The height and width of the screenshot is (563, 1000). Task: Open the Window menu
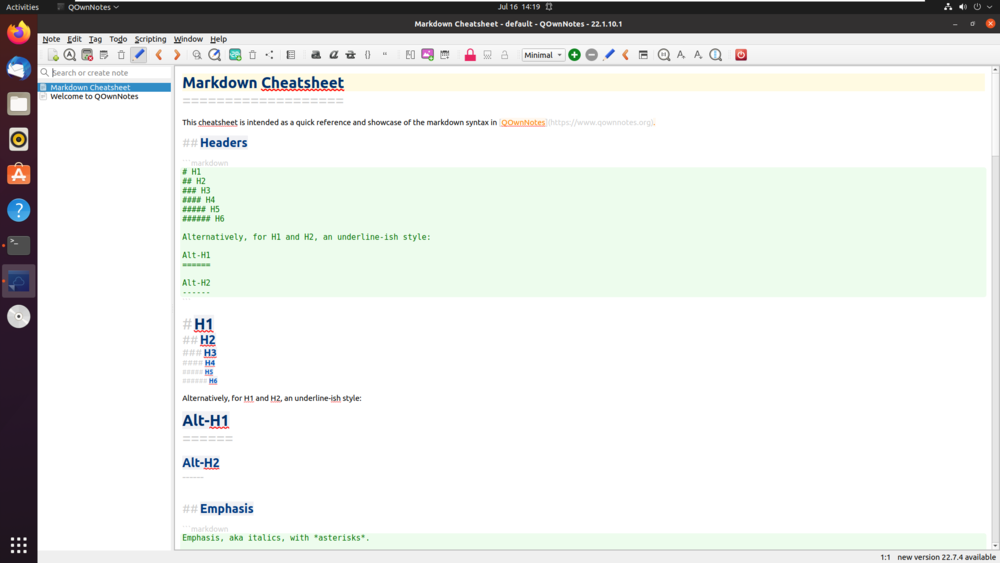[x=188, y=39]
